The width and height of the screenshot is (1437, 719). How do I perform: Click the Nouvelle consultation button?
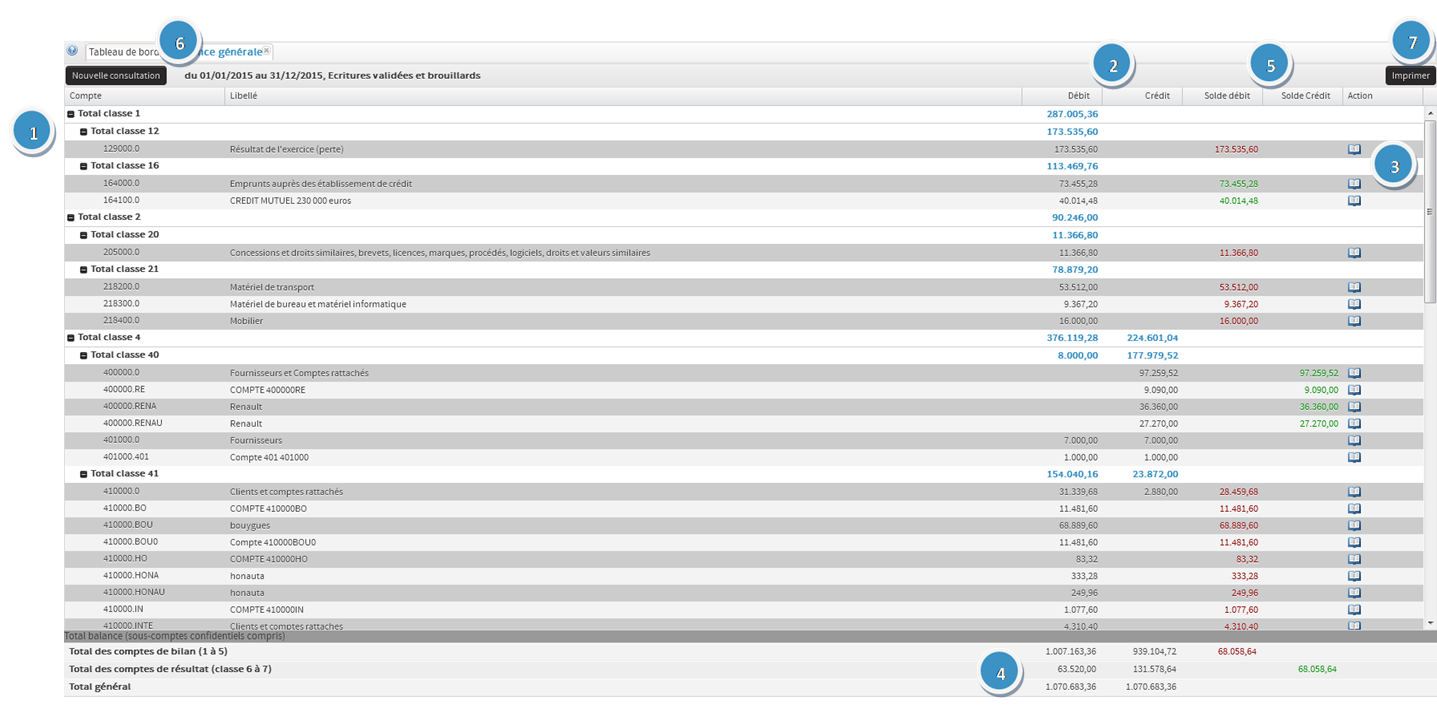point(116,75)
